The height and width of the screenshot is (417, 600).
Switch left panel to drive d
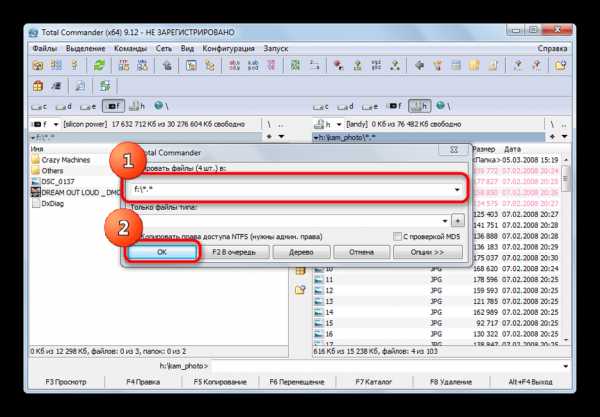pos(63,107)
